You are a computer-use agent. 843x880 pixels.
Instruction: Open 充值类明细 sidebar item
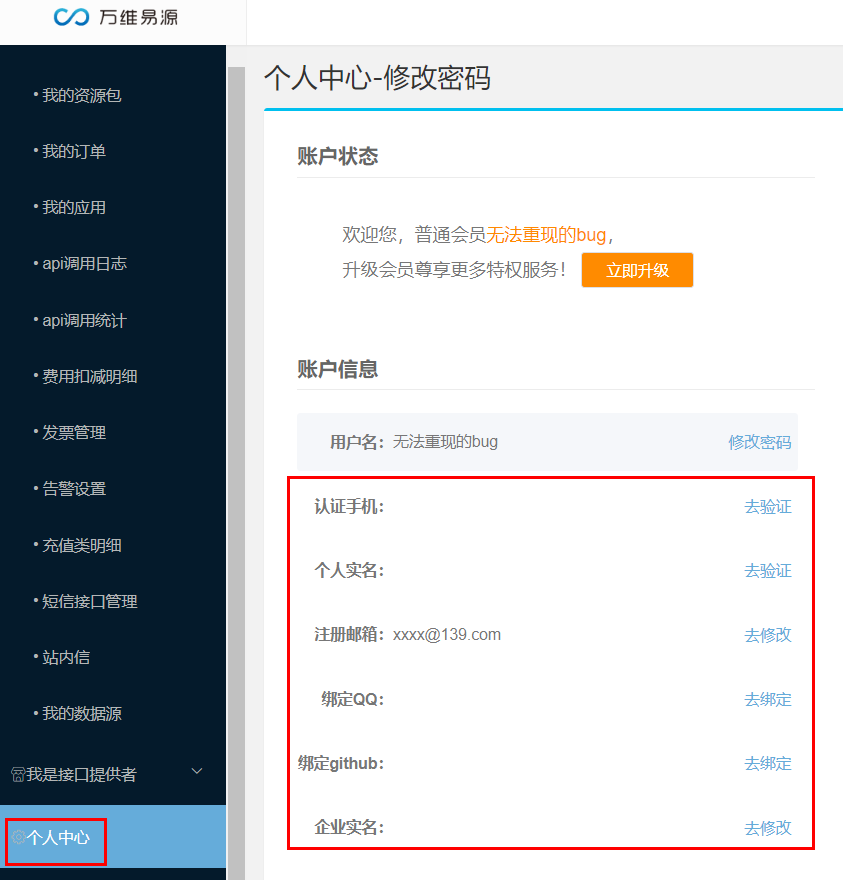click(x=81, y=546)
